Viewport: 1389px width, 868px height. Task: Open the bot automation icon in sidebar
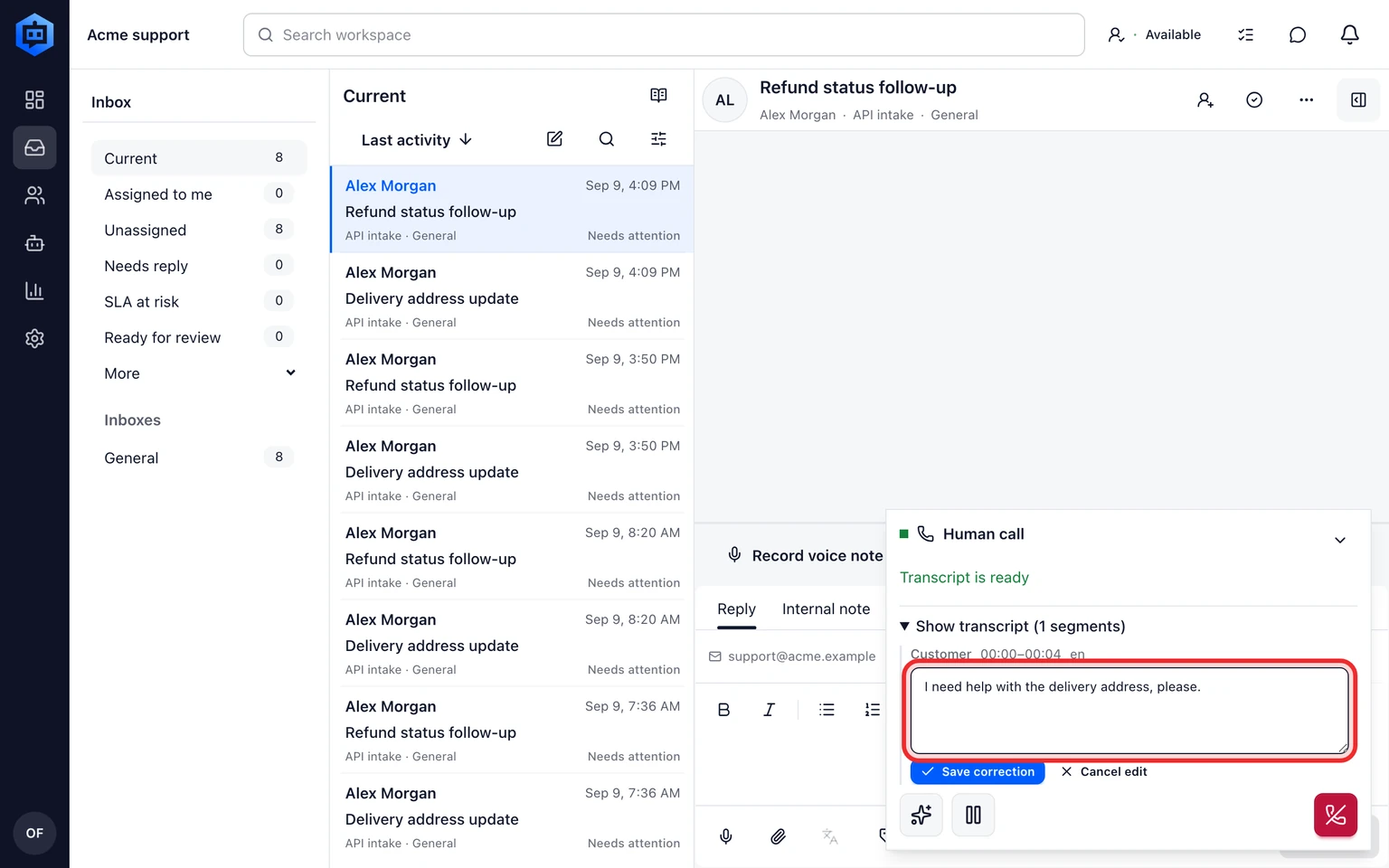tap(34, 243)
